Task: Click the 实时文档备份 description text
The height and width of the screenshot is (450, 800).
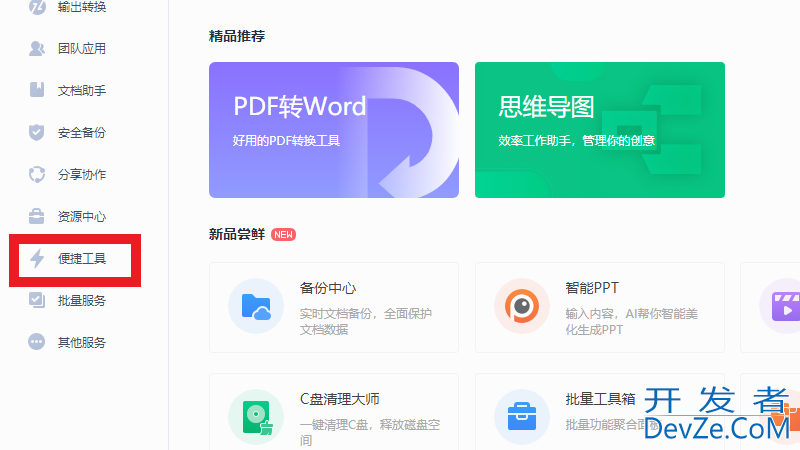Action: [365, 321]
